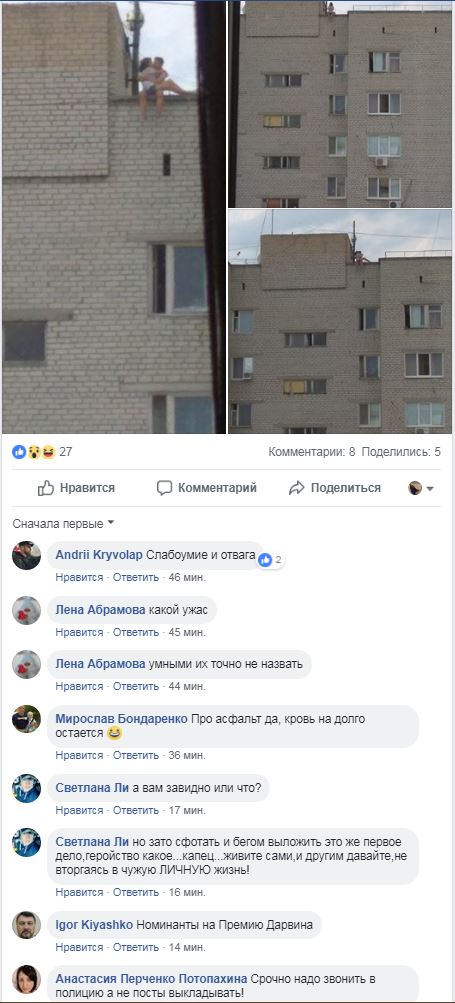The width and height of the screenshot is (455, 1003).
Task: Like Светлана Ли's comment posted 17 мин. ago
Action: click(79, 810)
